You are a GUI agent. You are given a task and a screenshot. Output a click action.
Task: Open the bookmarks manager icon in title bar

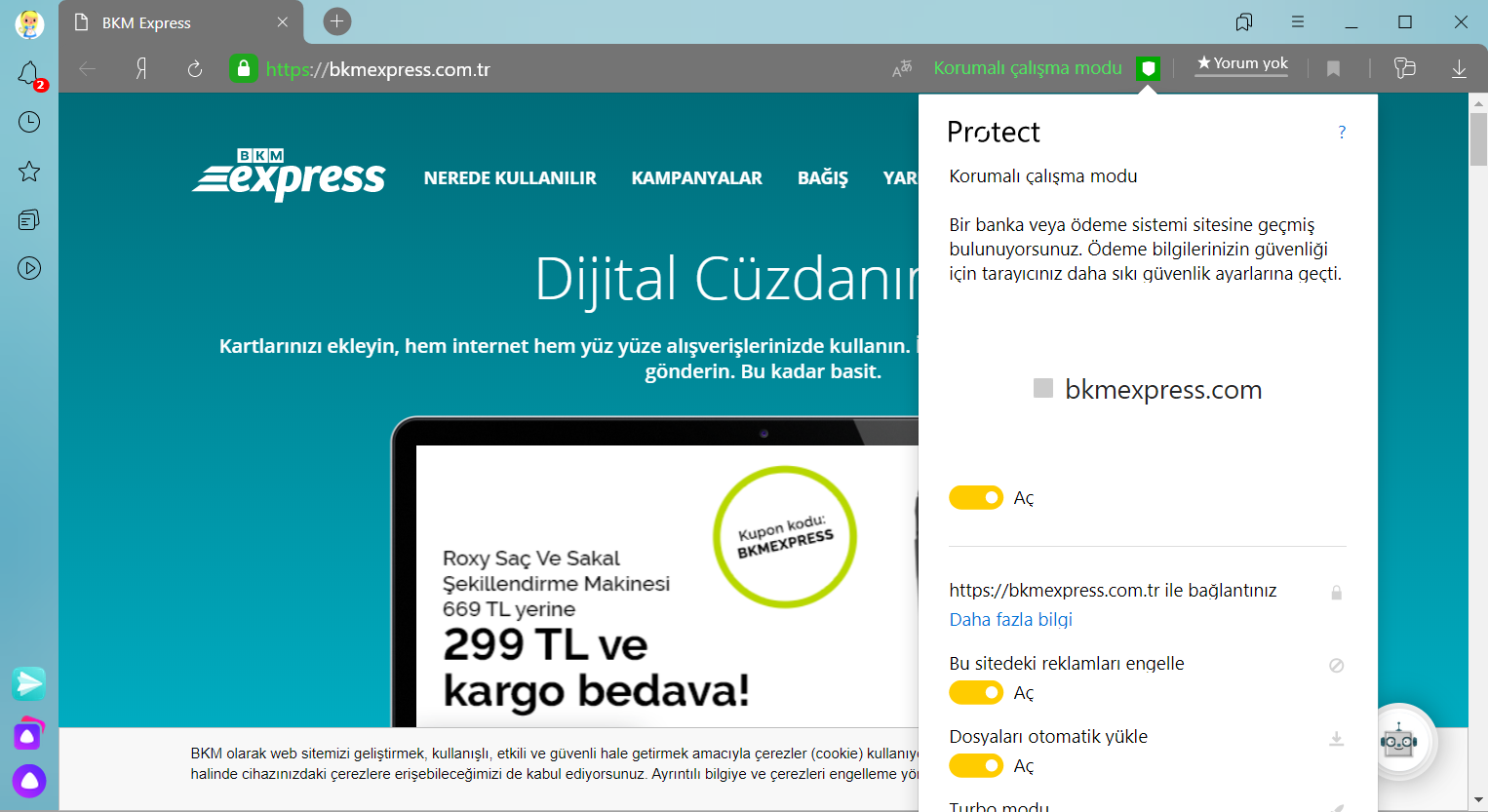point(1244,21)
